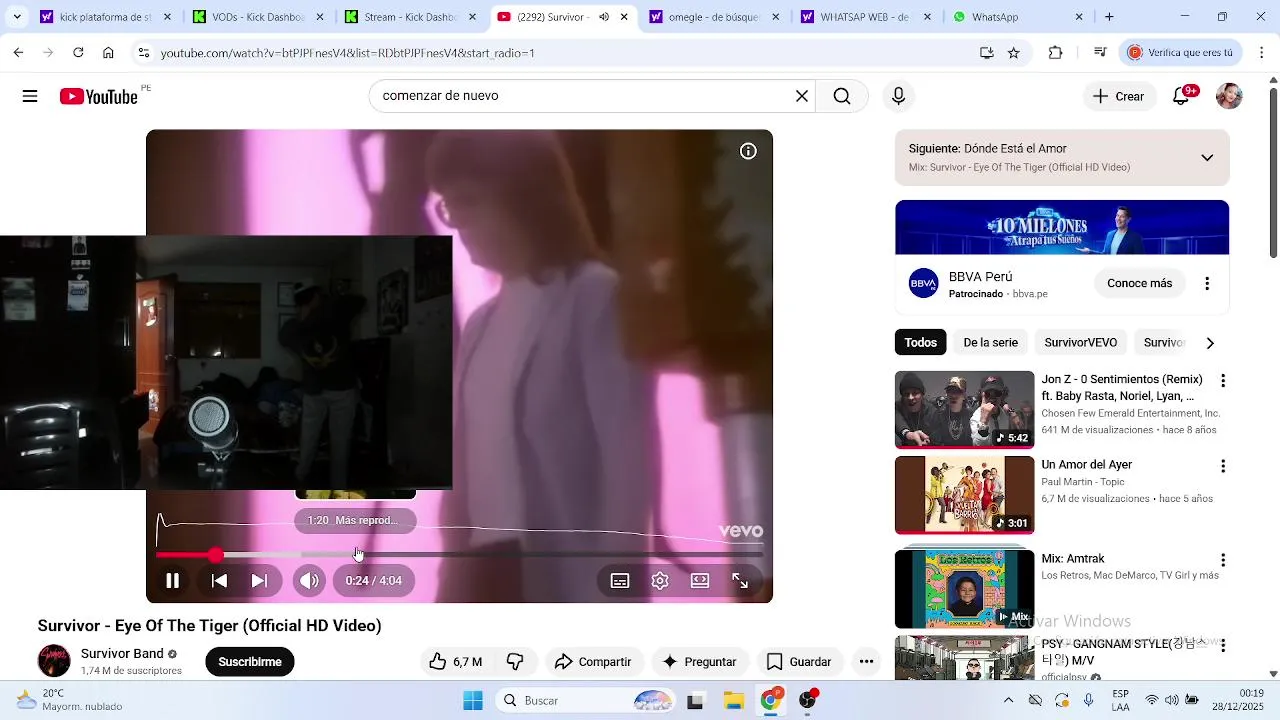Pause the video
This screenshot has width=1280, height=720.
pyautogui.click(x=172, y=580)
